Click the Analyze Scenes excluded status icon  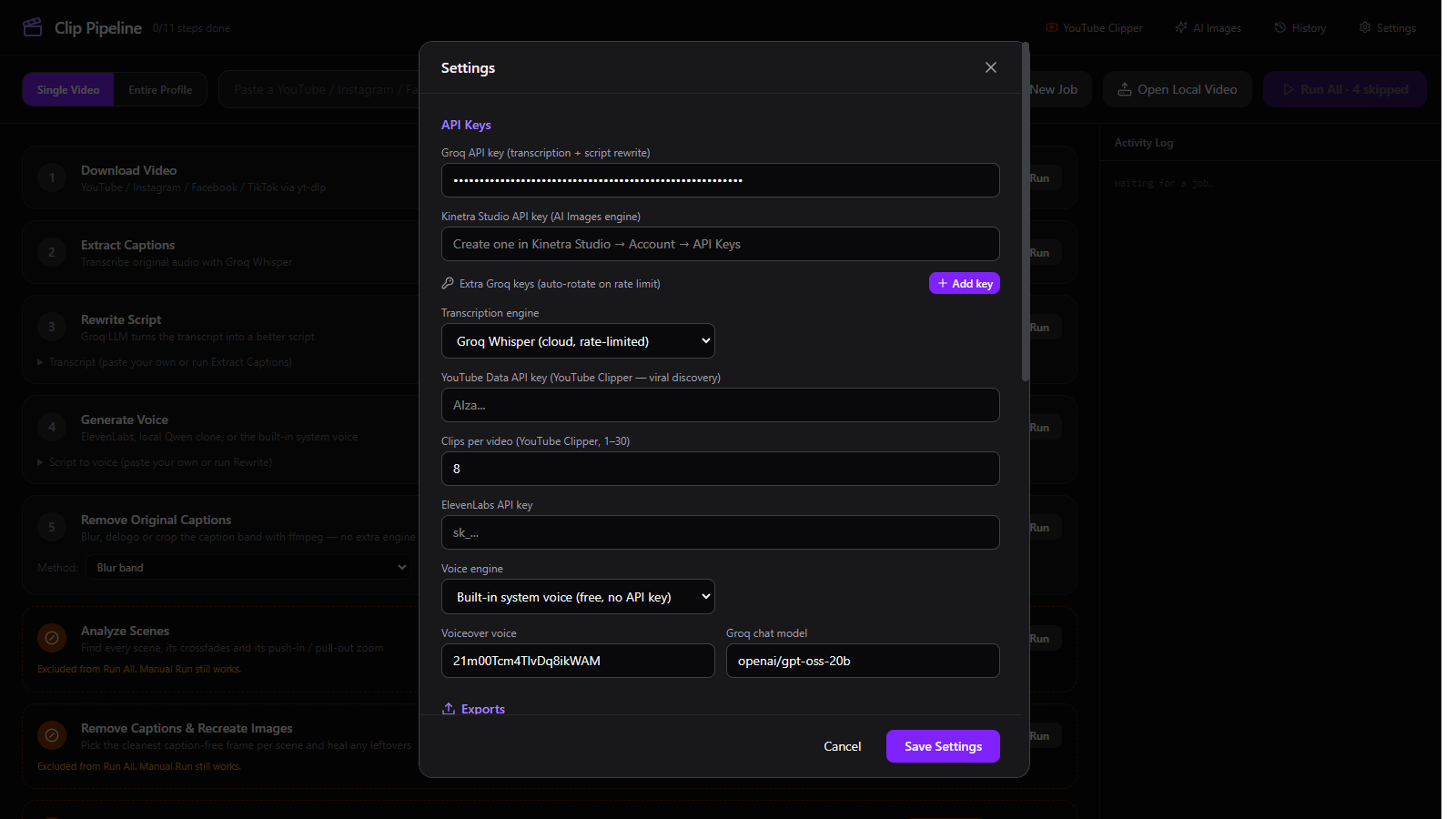[52, 638]
